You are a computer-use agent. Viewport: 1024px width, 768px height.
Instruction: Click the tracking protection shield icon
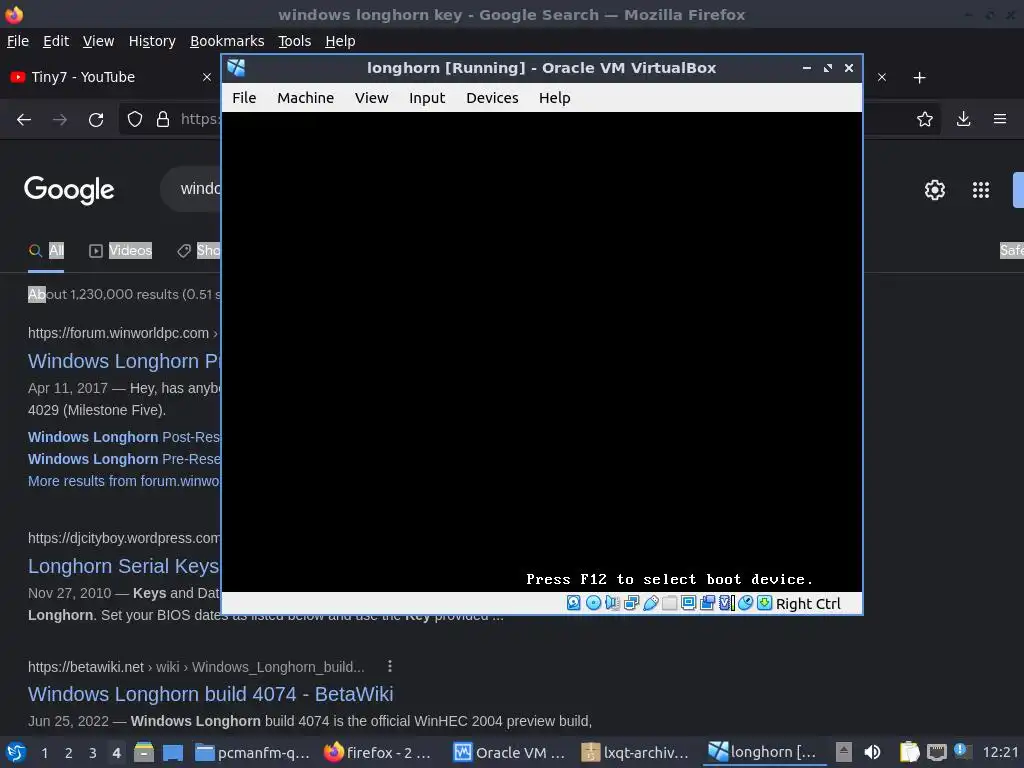135,119
